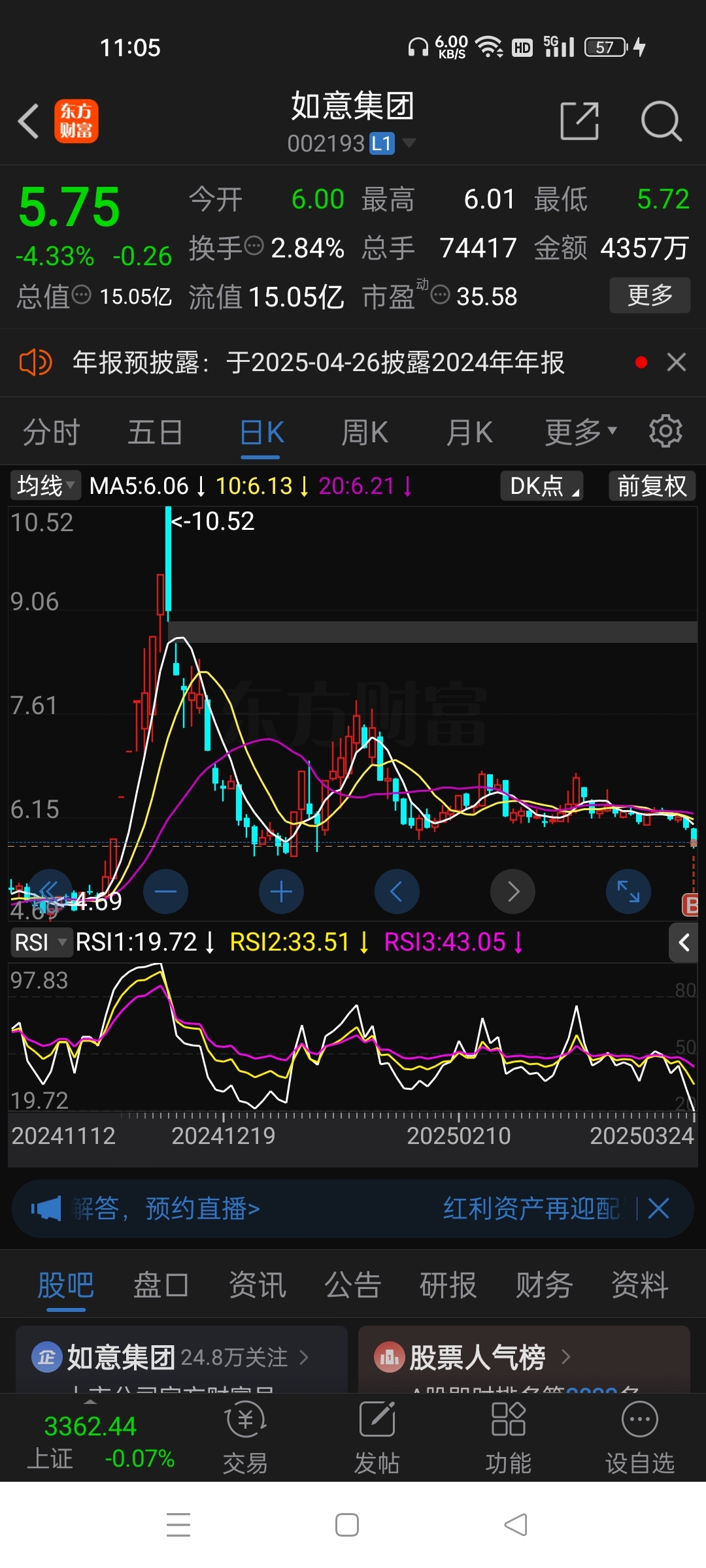Screen dimensions: 706x1568
Task: Switch to 月K chart tab
Action: point(469,432)
